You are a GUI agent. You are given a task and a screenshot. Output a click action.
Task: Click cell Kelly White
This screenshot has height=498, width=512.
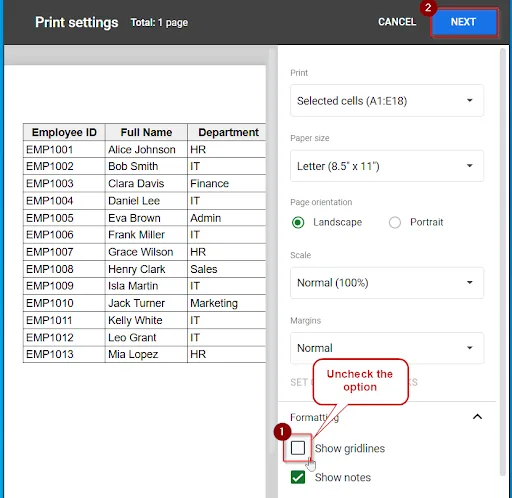click(146, 320)
